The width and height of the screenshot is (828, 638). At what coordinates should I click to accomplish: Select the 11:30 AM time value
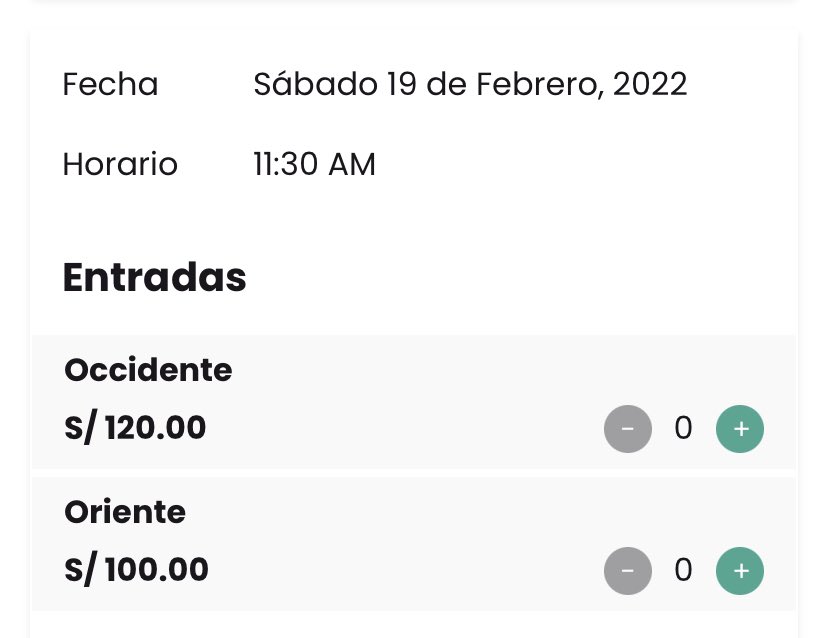315,165
